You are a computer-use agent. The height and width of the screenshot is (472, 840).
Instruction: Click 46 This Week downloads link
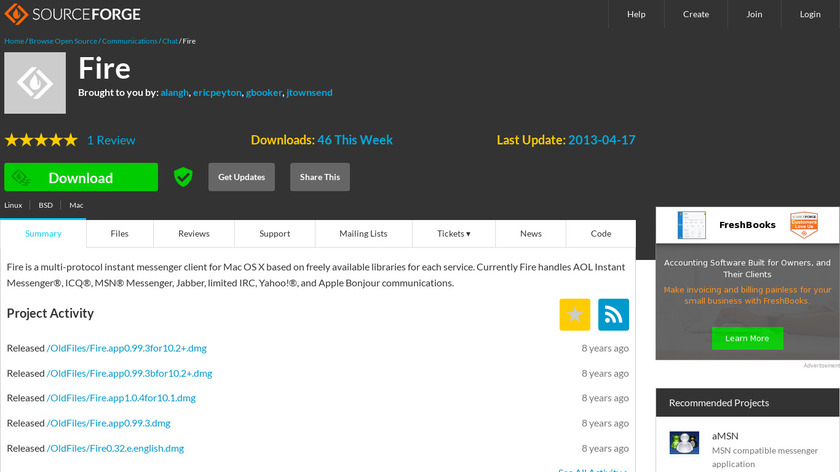point(355,140)
